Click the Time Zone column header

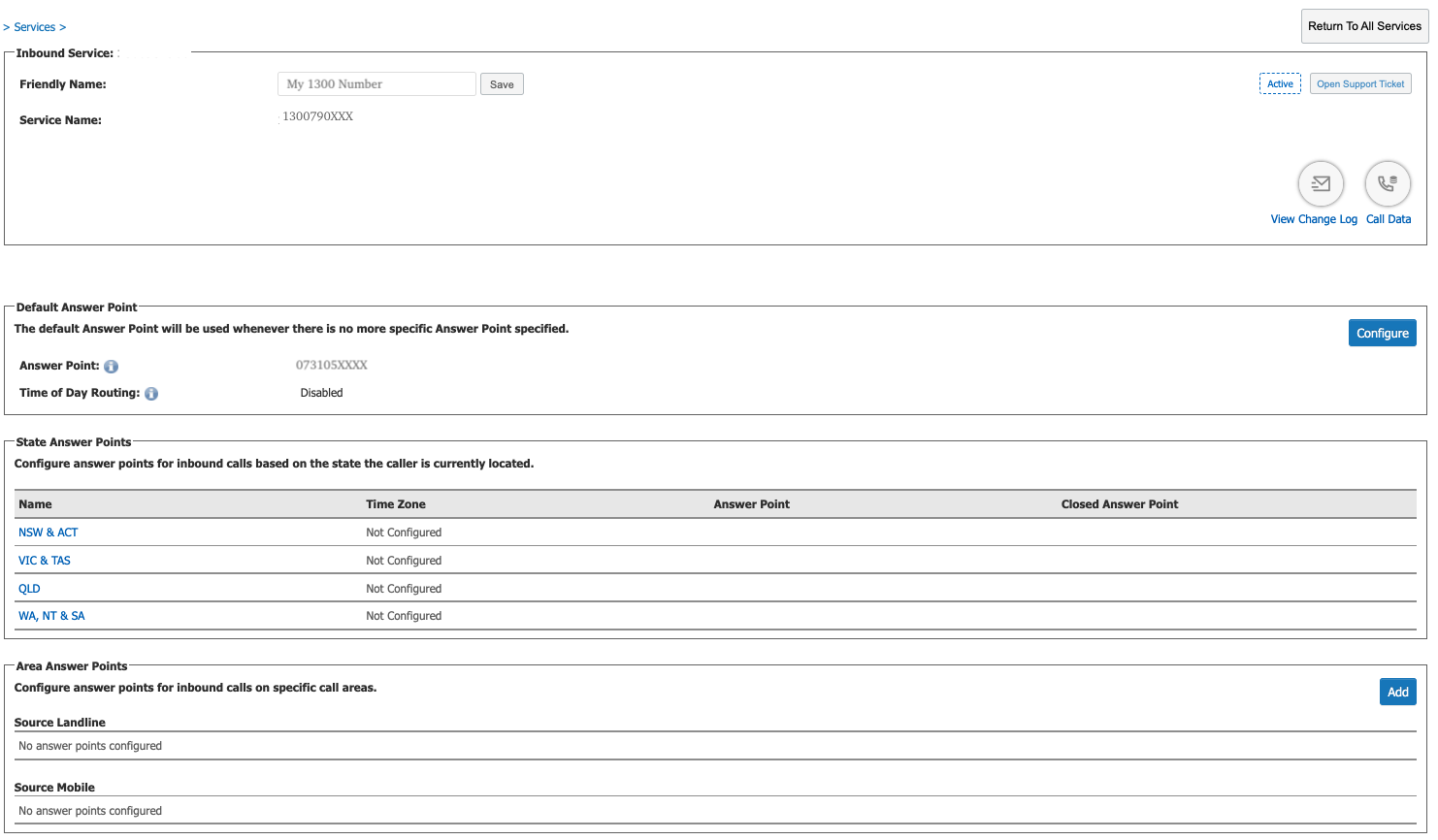396,504
